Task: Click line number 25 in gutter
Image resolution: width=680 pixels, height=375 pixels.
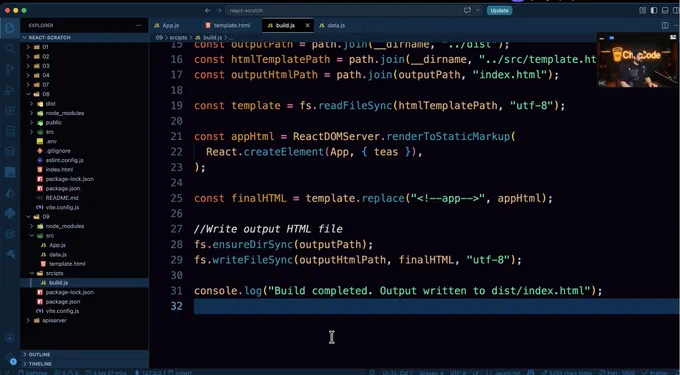Action: [177, 199]
